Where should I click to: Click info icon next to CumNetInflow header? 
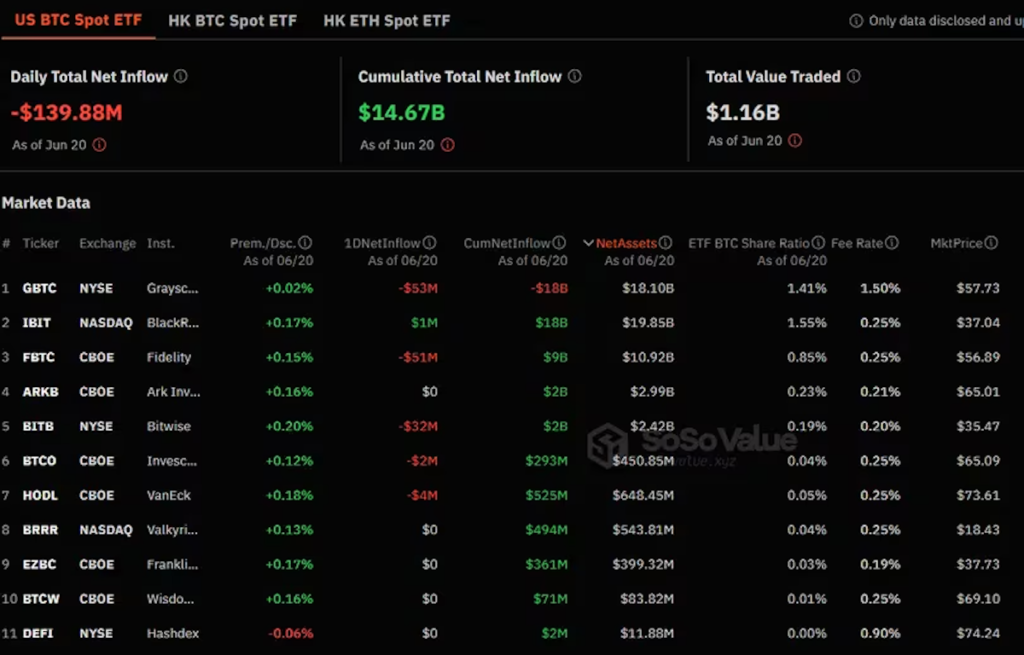tap(560, 243)
